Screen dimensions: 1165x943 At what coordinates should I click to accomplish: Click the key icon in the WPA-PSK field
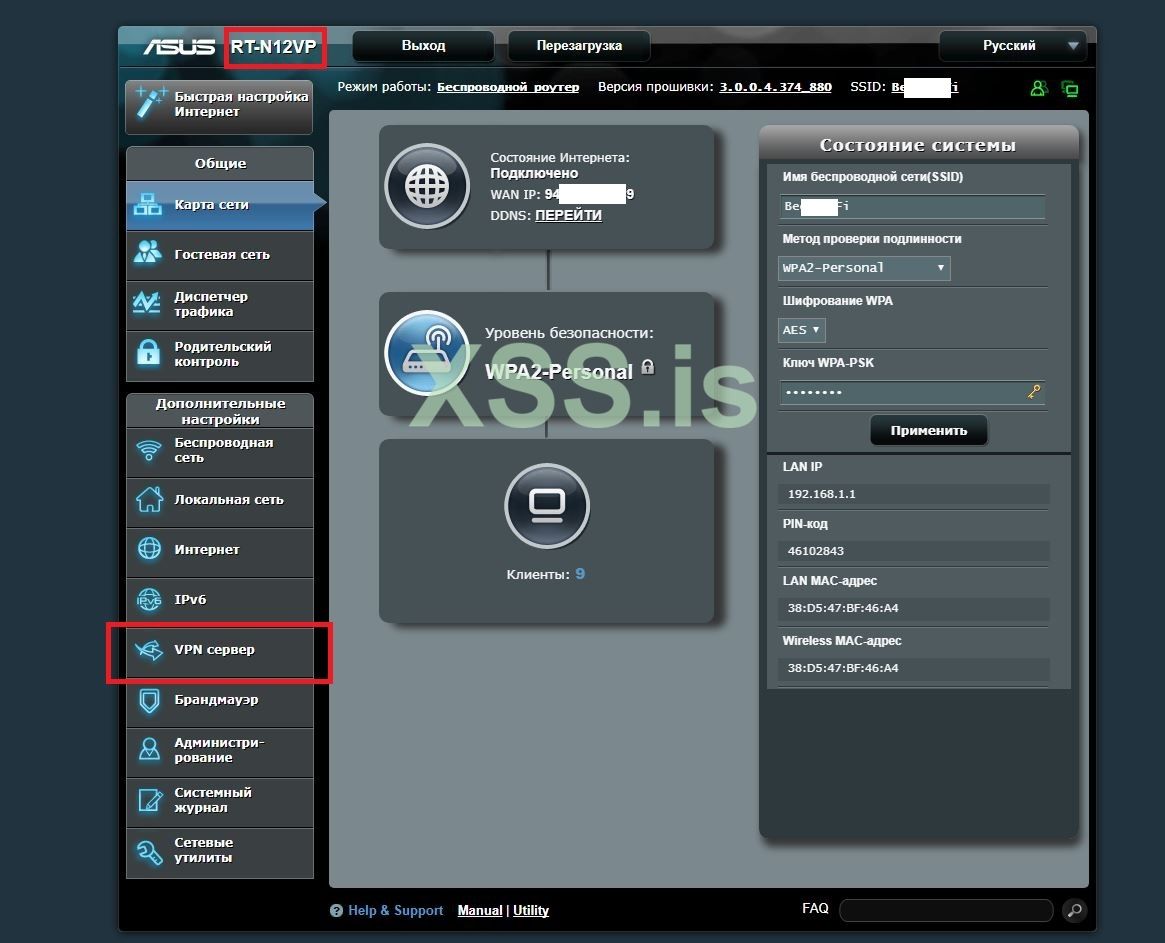(1033, 392)
